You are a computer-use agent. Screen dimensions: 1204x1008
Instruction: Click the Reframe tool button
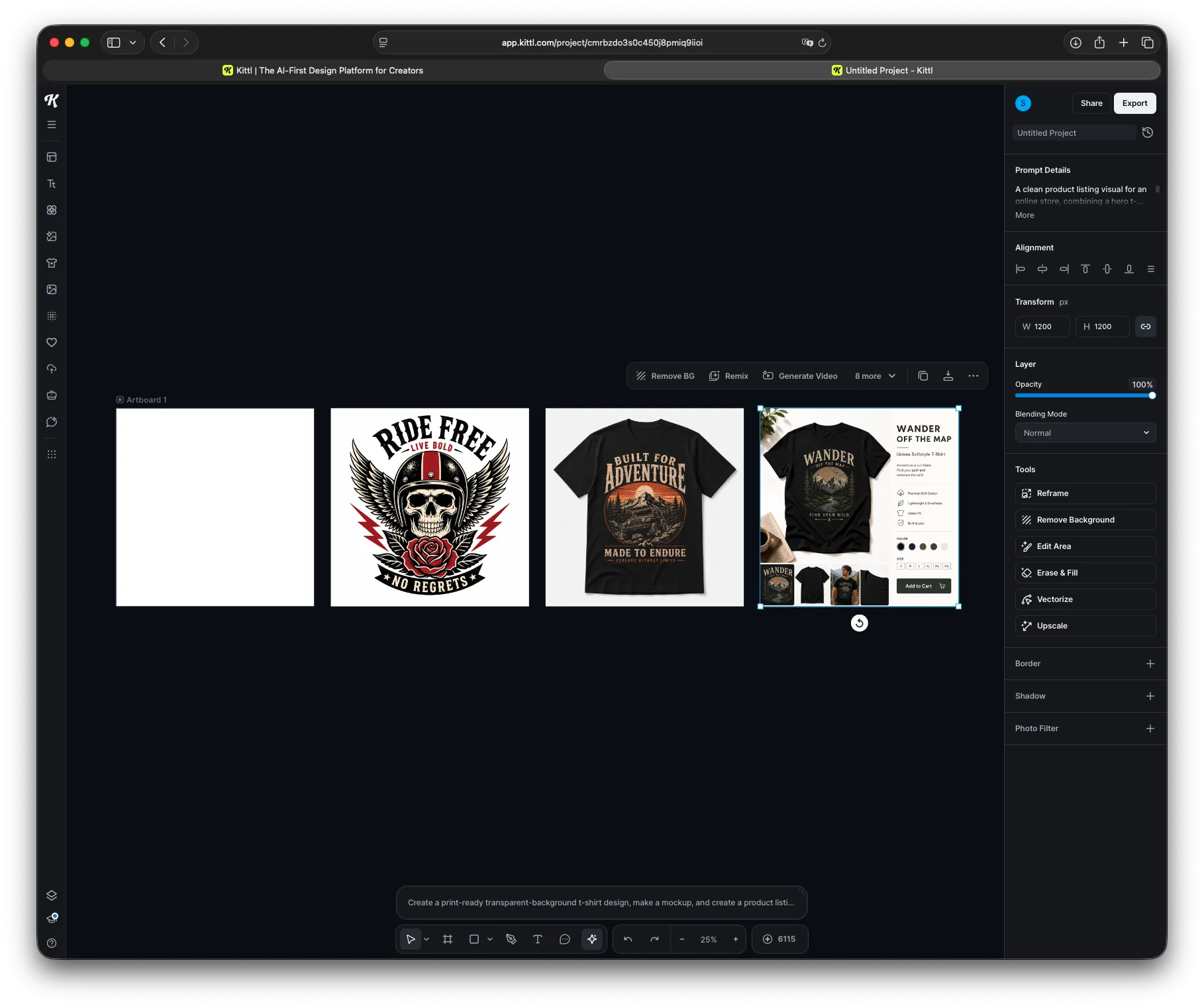[1085, 493]
